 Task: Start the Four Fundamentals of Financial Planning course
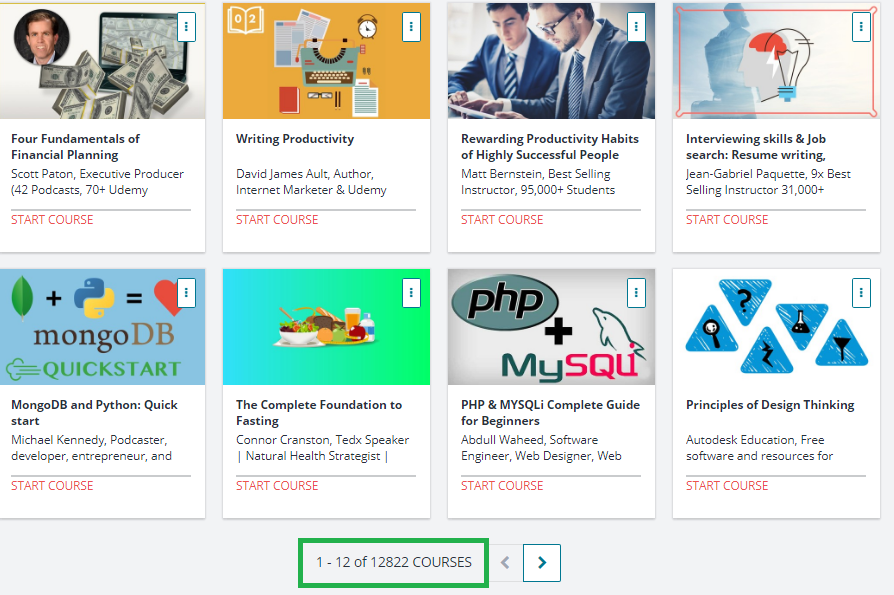tap(52, 219)
